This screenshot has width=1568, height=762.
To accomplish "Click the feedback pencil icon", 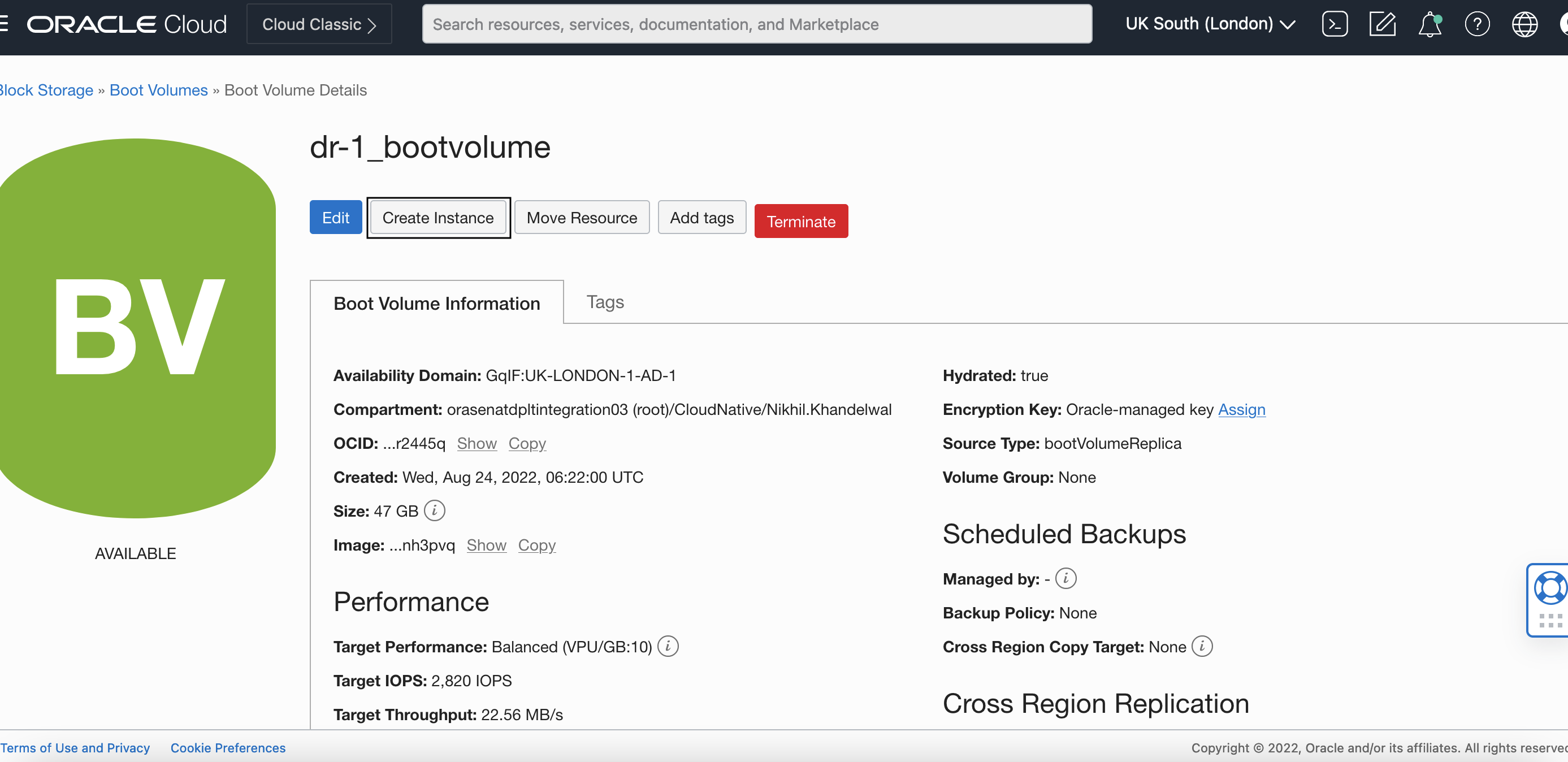I will click(1383, 24).
